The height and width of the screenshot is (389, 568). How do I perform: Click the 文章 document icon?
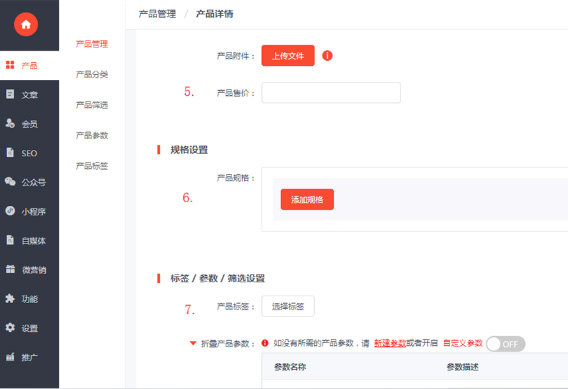coord(10,94)
